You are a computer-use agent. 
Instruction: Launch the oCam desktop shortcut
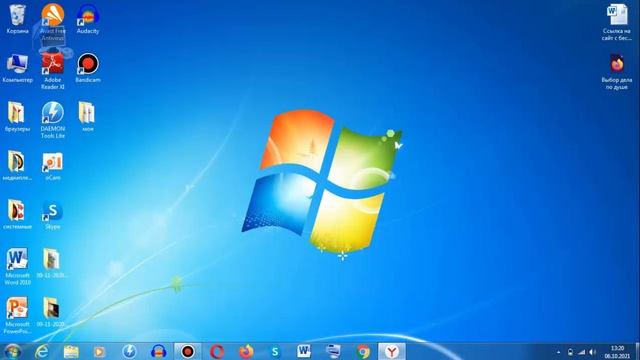(x=53, y=166)
